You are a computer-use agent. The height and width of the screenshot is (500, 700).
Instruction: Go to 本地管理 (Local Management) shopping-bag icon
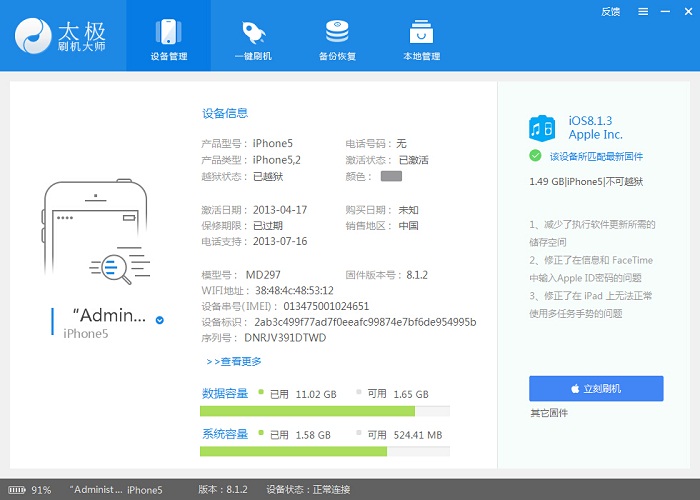coord(422,37)
